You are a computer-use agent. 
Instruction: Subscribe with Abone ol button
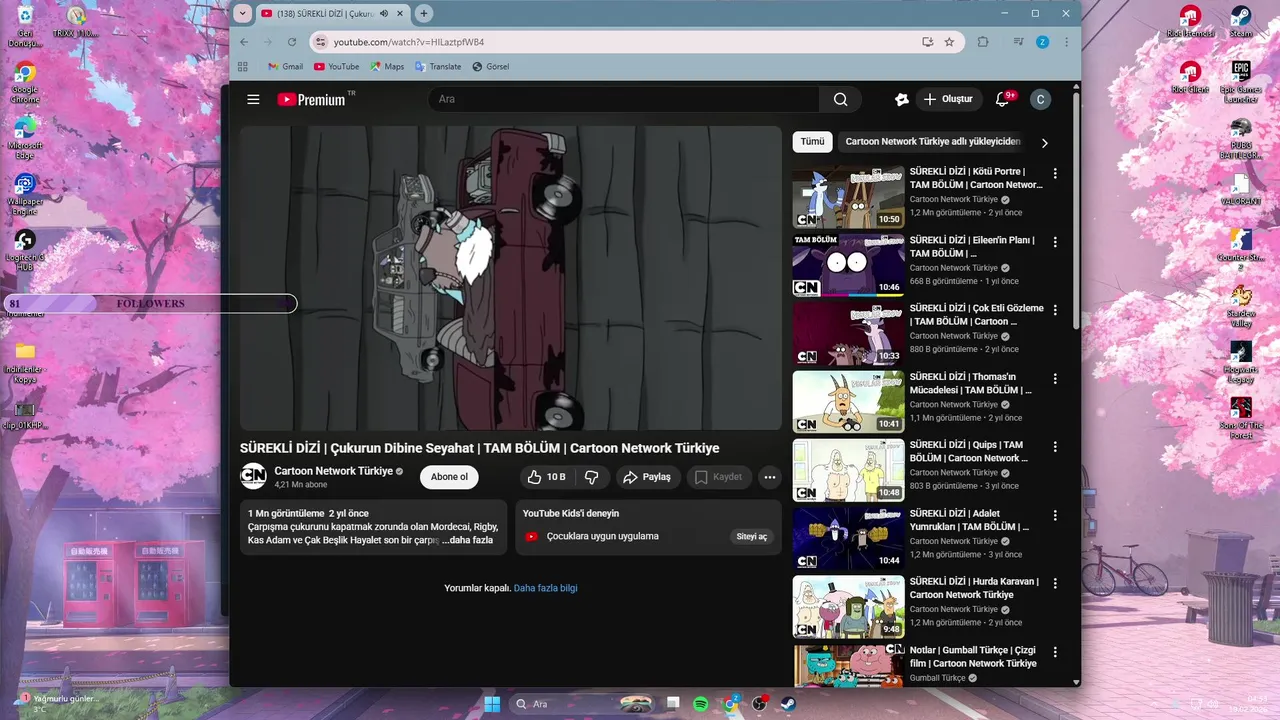click(449, 477)
